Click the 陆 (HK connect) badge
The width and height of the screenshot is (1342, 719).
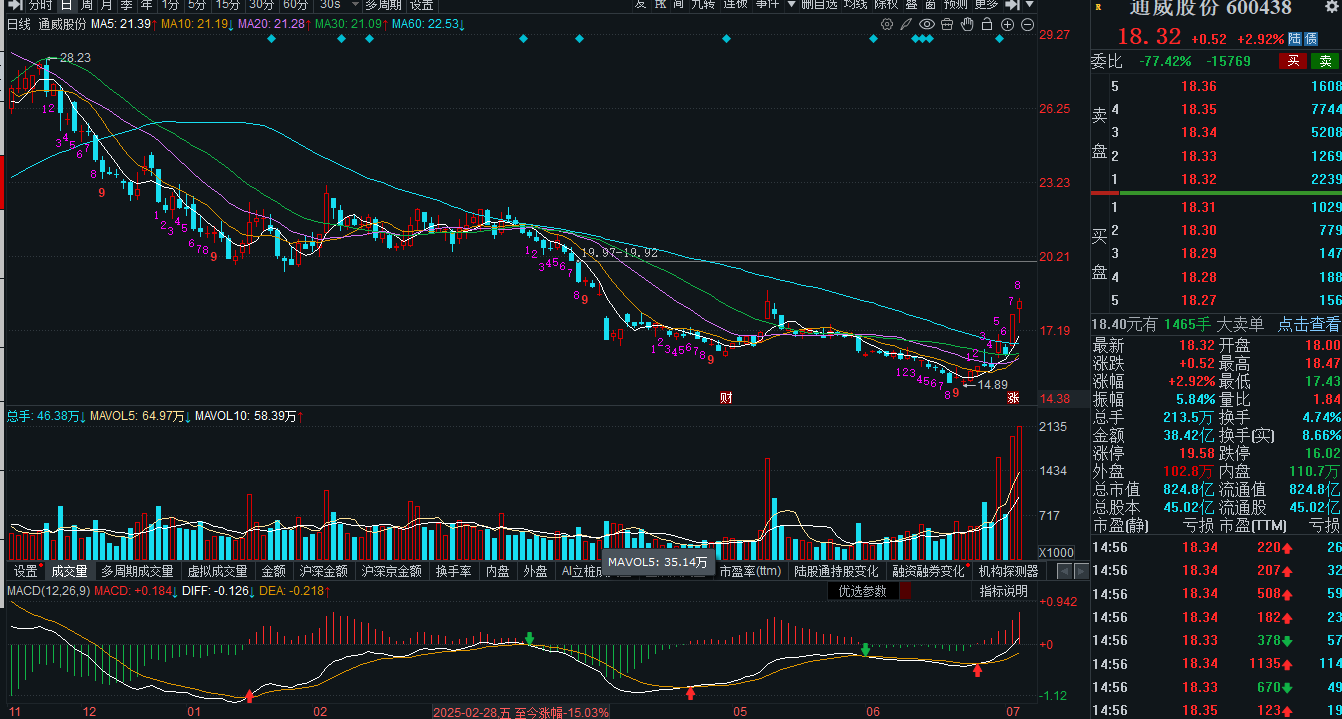click(1294, 38)
